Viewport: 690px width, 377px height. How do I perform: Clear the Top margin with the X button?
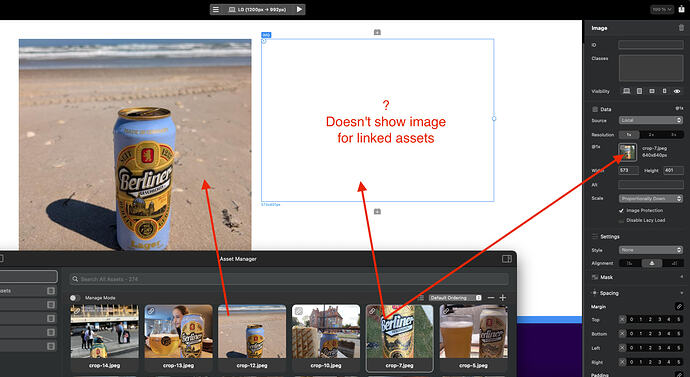point(622,320)
